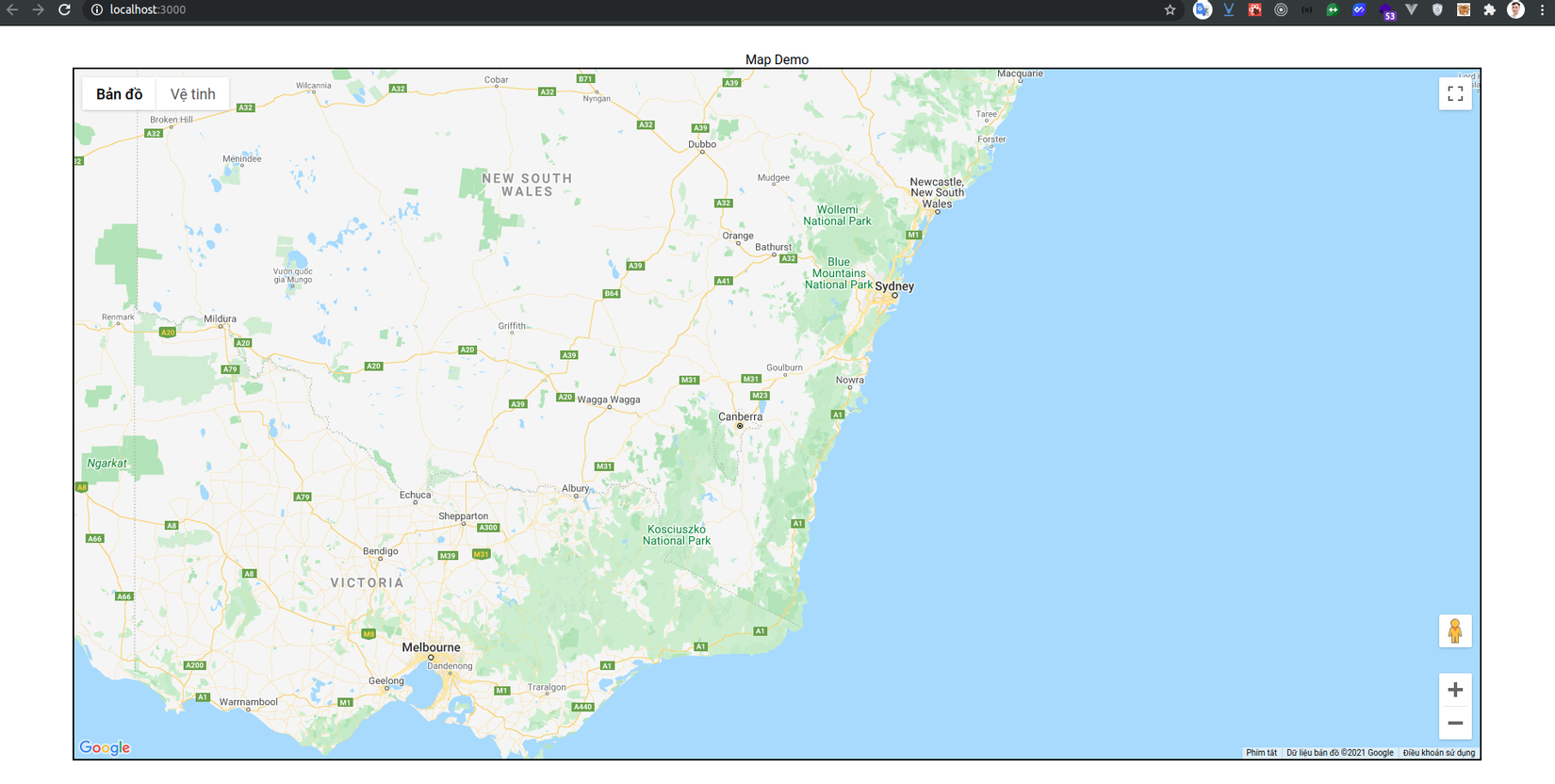Switch to the Bản đồ map view
This screenshot has width=1555, height=784.
click(119, 94)
